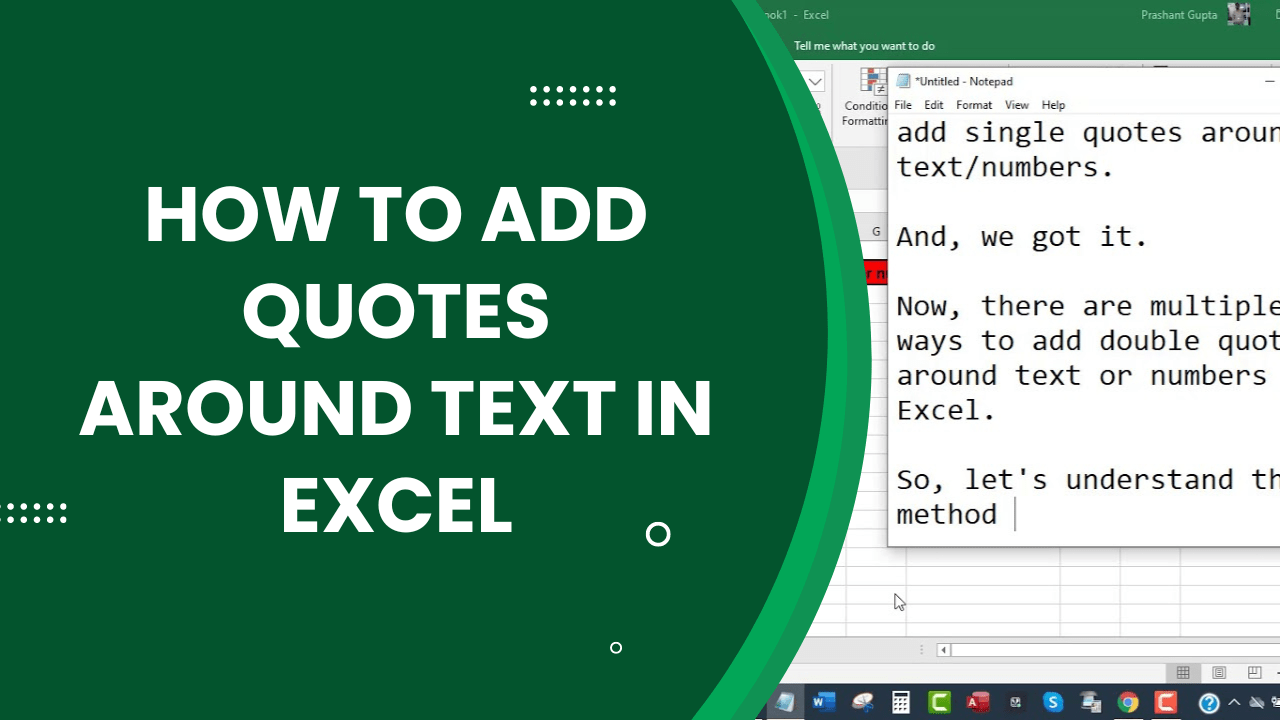
Task: Enable Normal view in Excel status bar
Action: click(1183, 673)
